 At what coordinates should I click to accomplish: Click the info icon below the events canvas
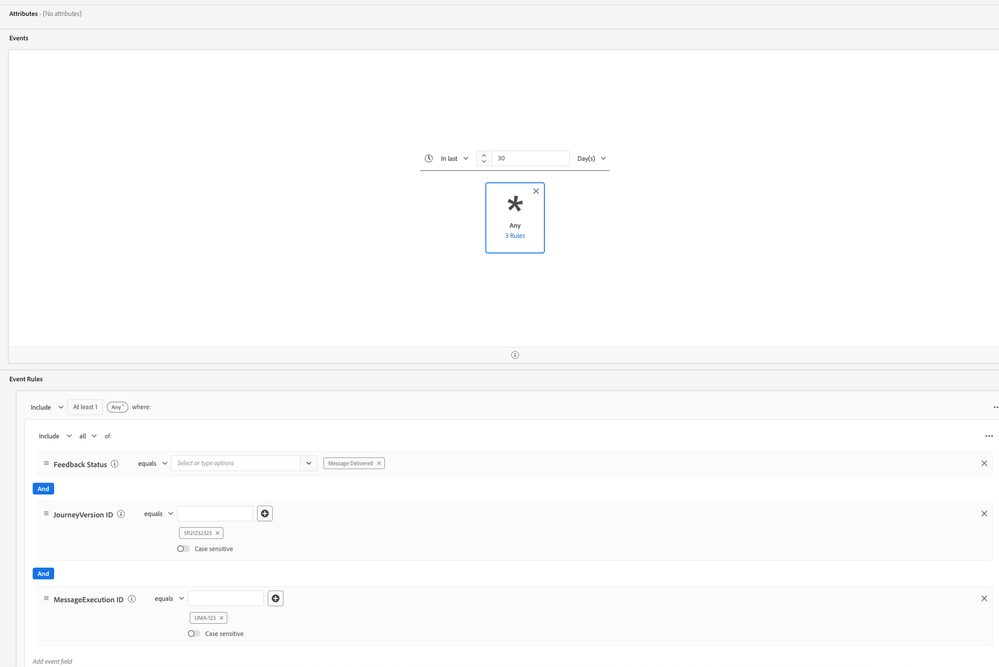[x=514, y=354]
